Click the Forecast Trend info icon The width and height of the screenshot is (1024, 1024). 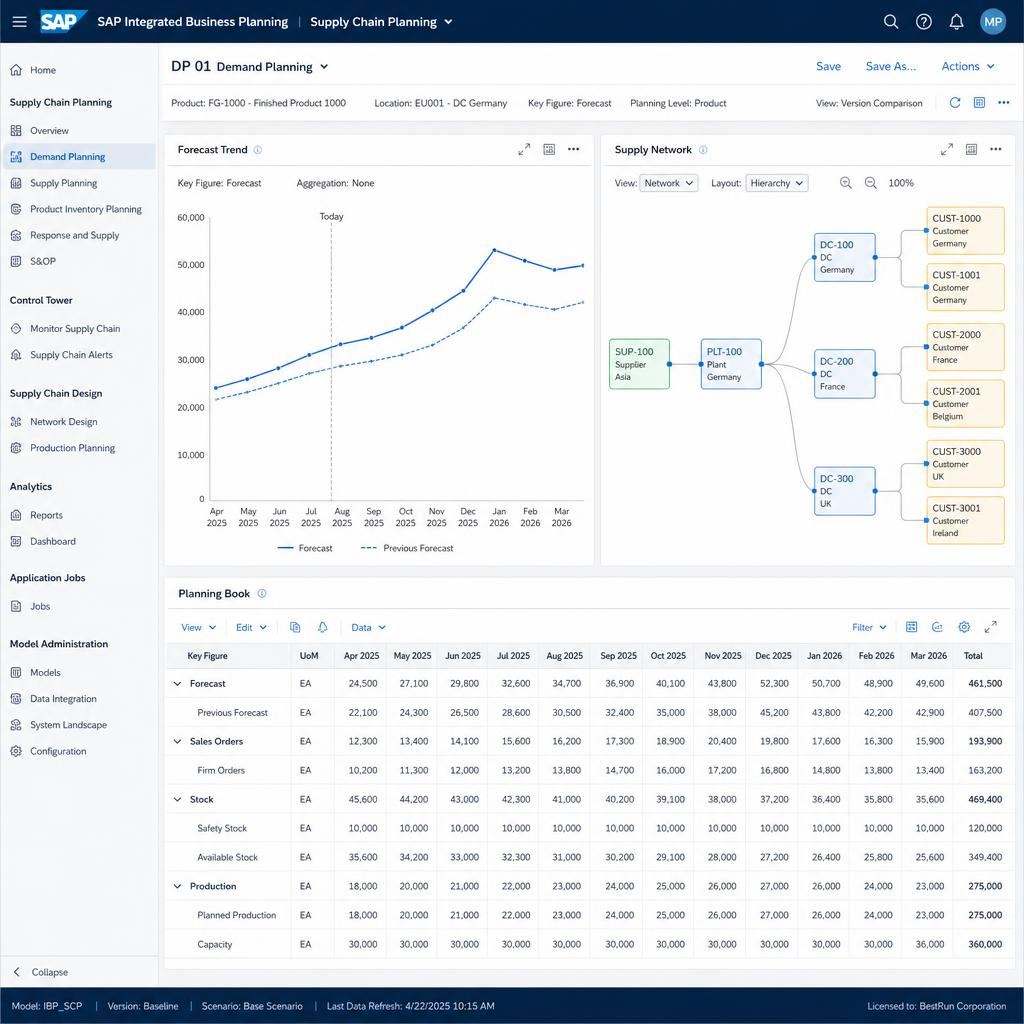tap(257, 150)
